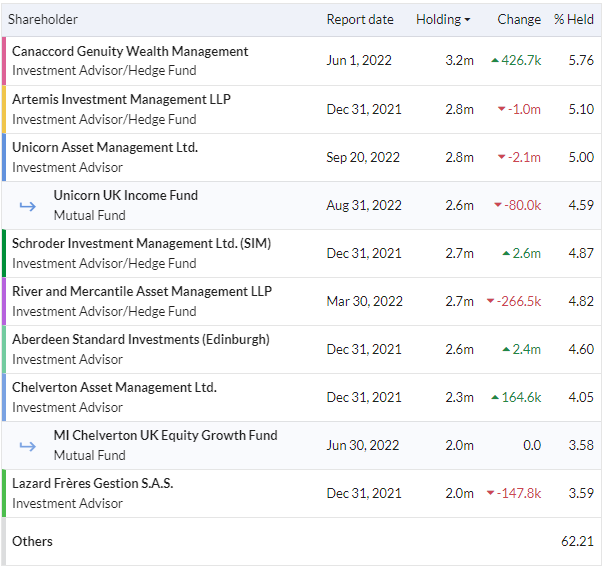Select the 3.58 percent held value
Image resolution: width=604 pixels, height=570 pixels.
coord(581,445)
